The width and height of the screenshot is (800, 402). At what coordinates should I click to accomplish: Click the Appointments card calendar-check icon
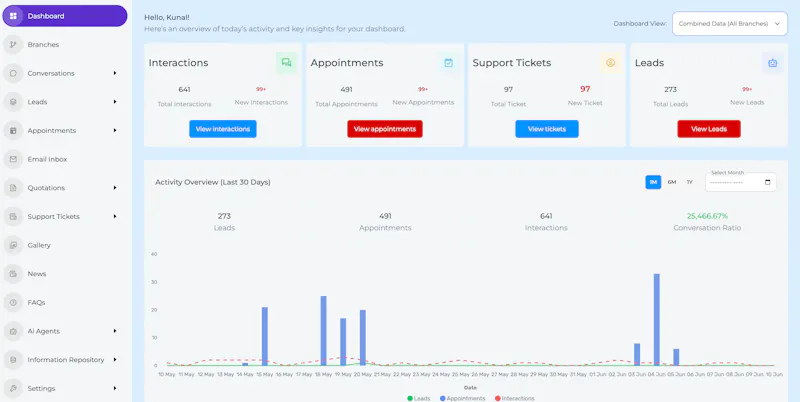click(448, 63)
